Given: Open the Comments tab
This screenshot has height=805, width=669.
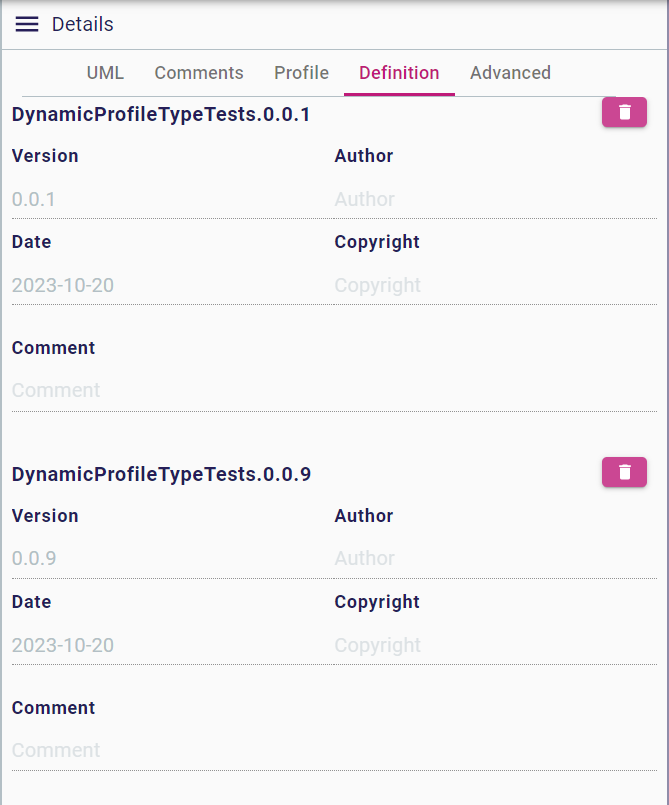Looking at the screenshot, I should pos(198,73).
